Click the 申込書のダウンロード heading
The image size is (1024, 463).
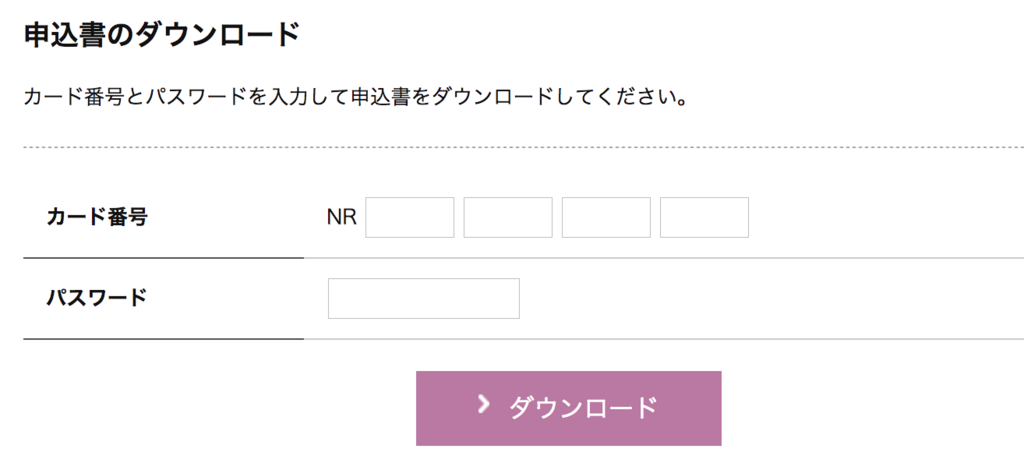162,35
